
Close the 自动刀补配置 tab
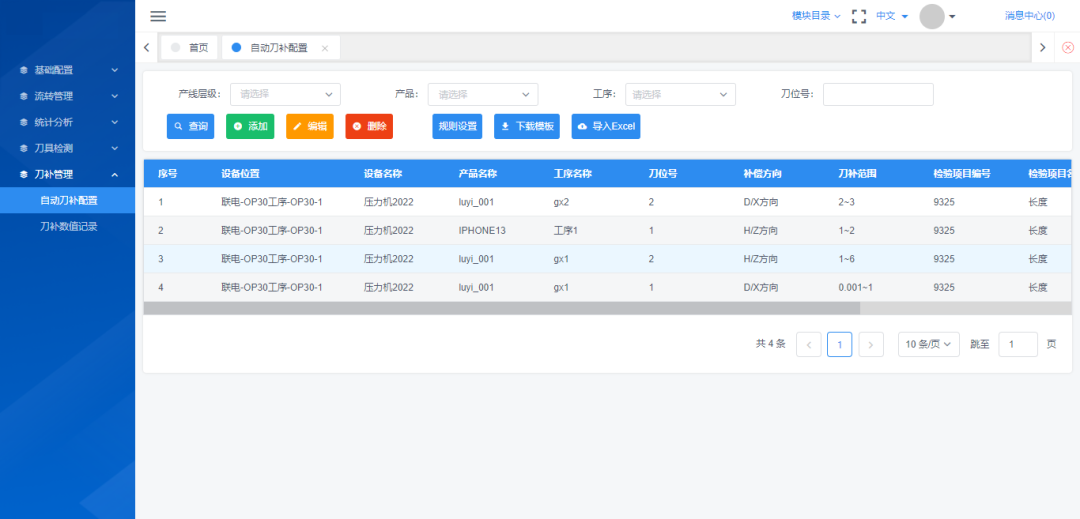[x=325, y=48]
